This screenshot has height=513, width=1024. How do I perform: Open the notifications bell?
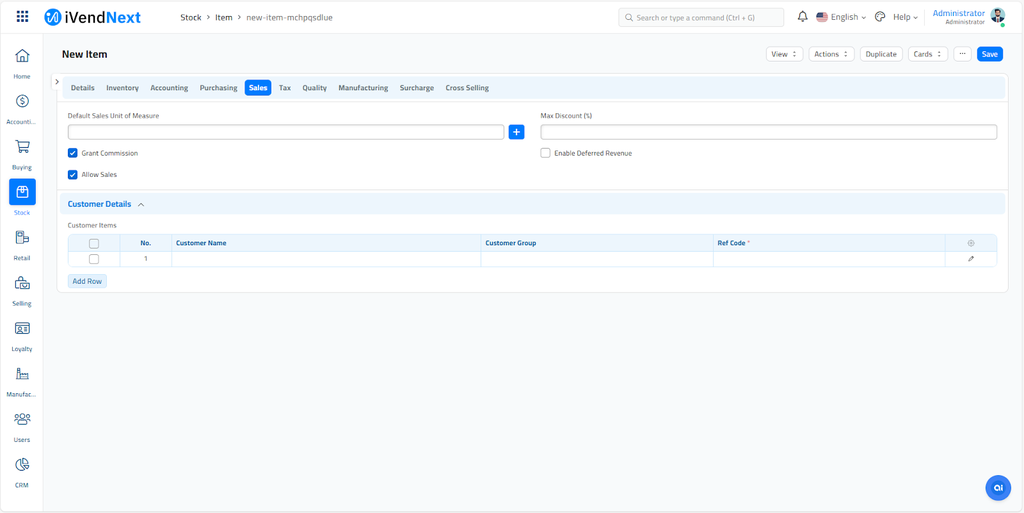click(803, 17)
